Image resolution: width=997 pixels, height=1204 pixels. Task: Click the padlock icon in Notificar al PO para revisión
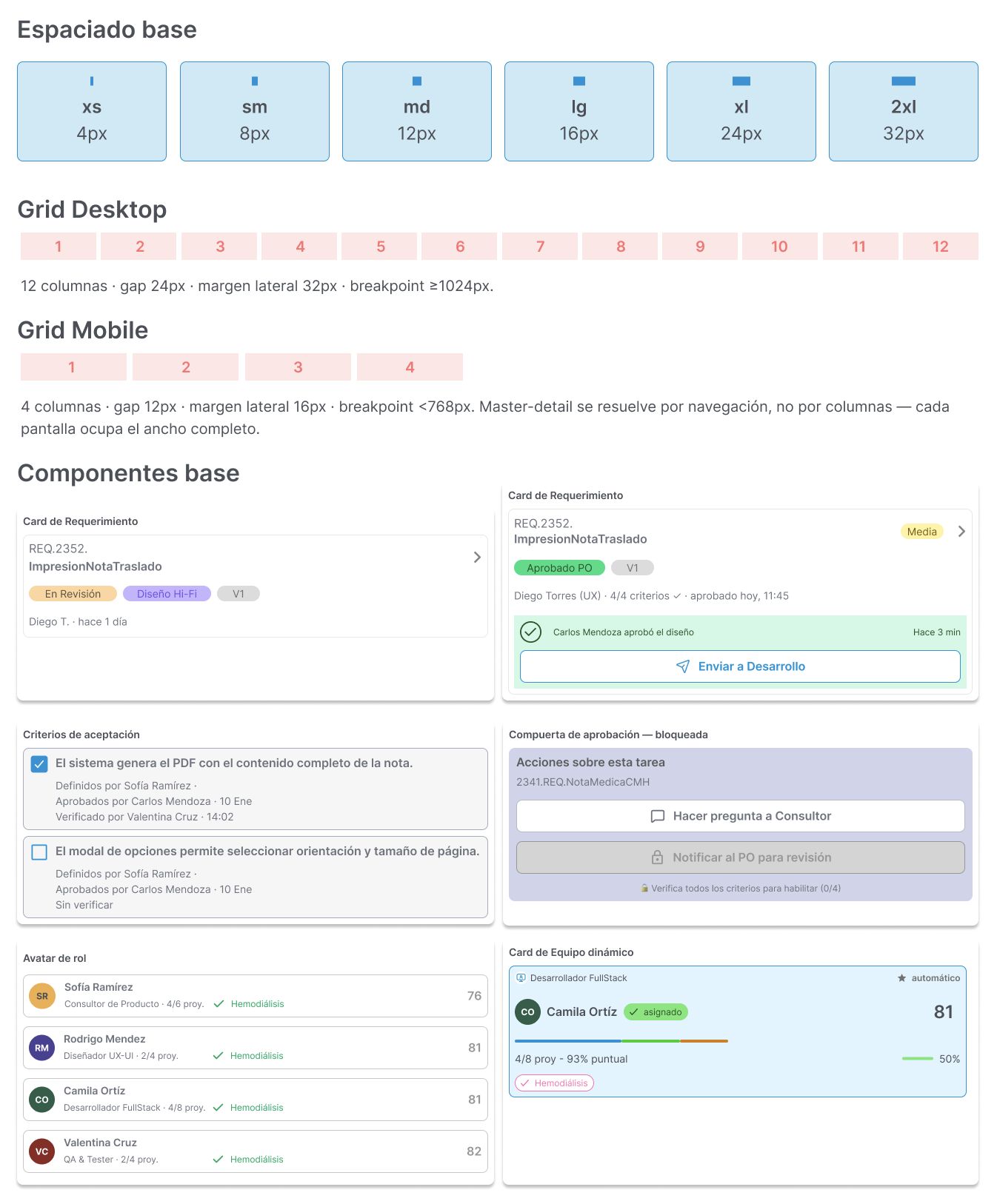657,857
